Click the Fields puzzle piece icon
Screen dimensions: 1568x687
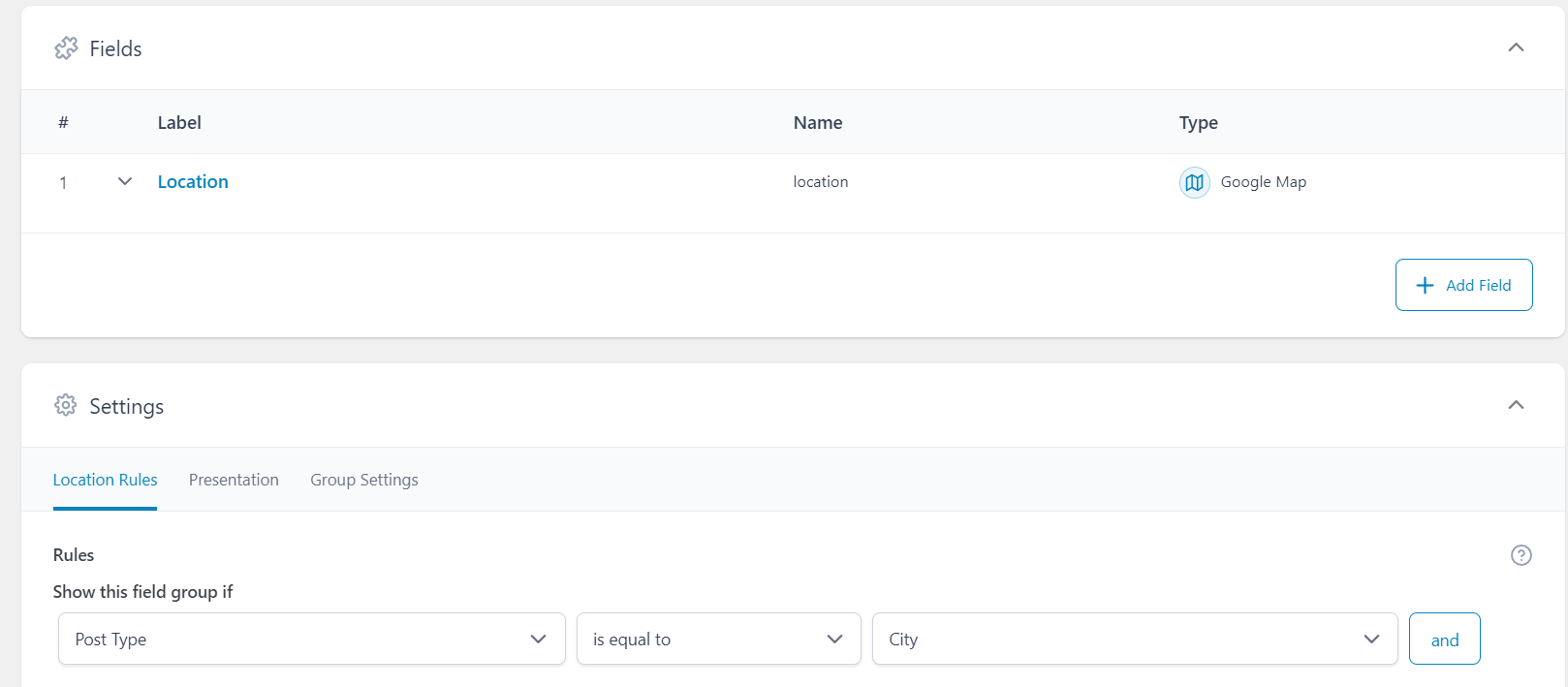(66, 48)
